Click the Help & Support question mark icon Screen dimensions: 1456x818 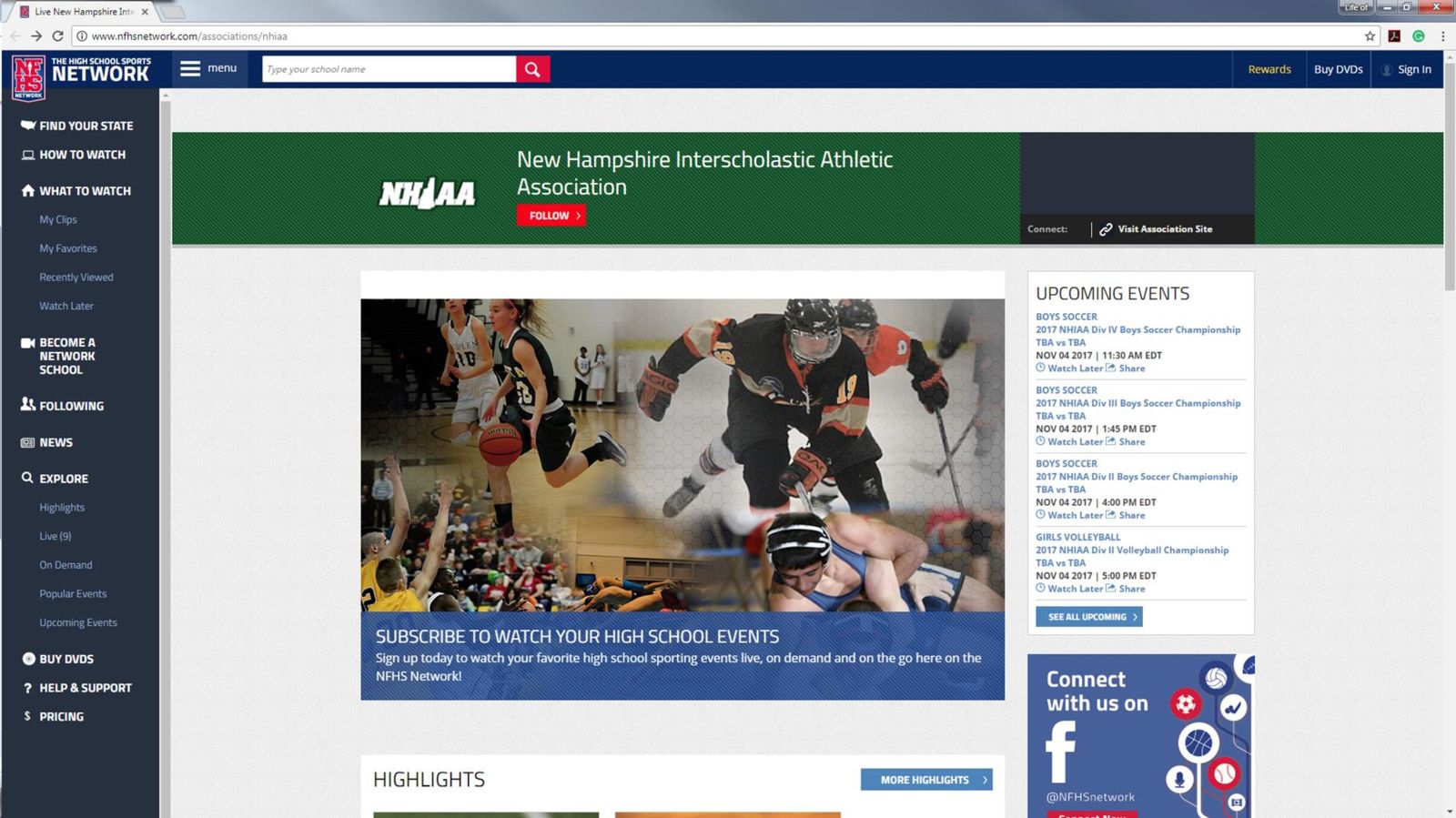click(27, 688)
